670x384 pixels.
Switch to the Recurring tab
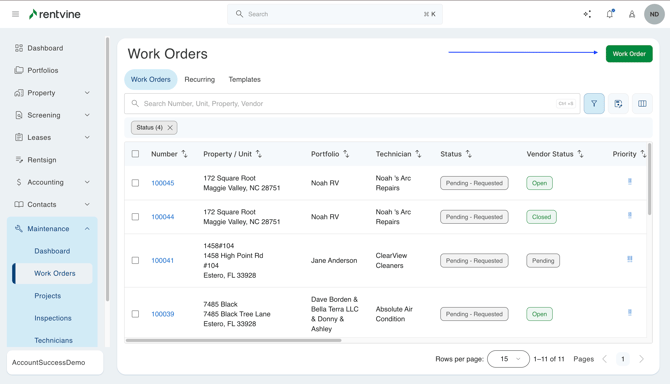(x=200, y=79)
